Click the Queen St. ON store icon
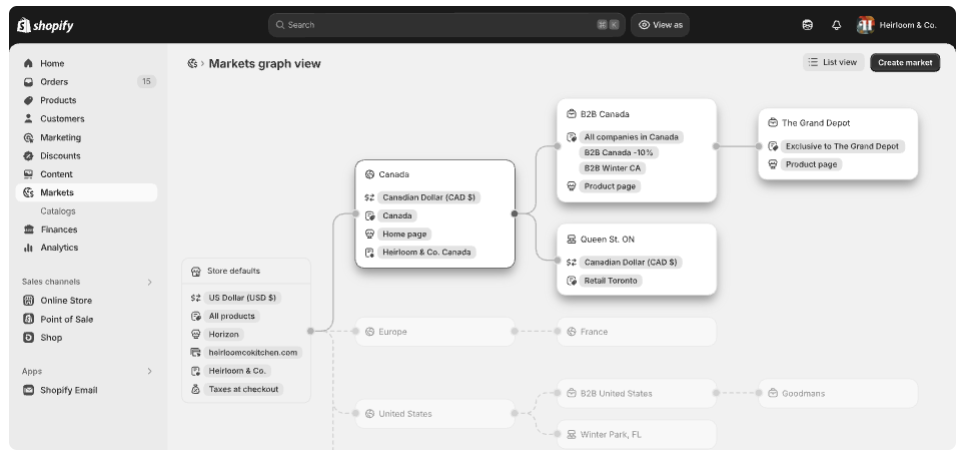The height and width of the screenshot is (458, 967). click(571, 239)
